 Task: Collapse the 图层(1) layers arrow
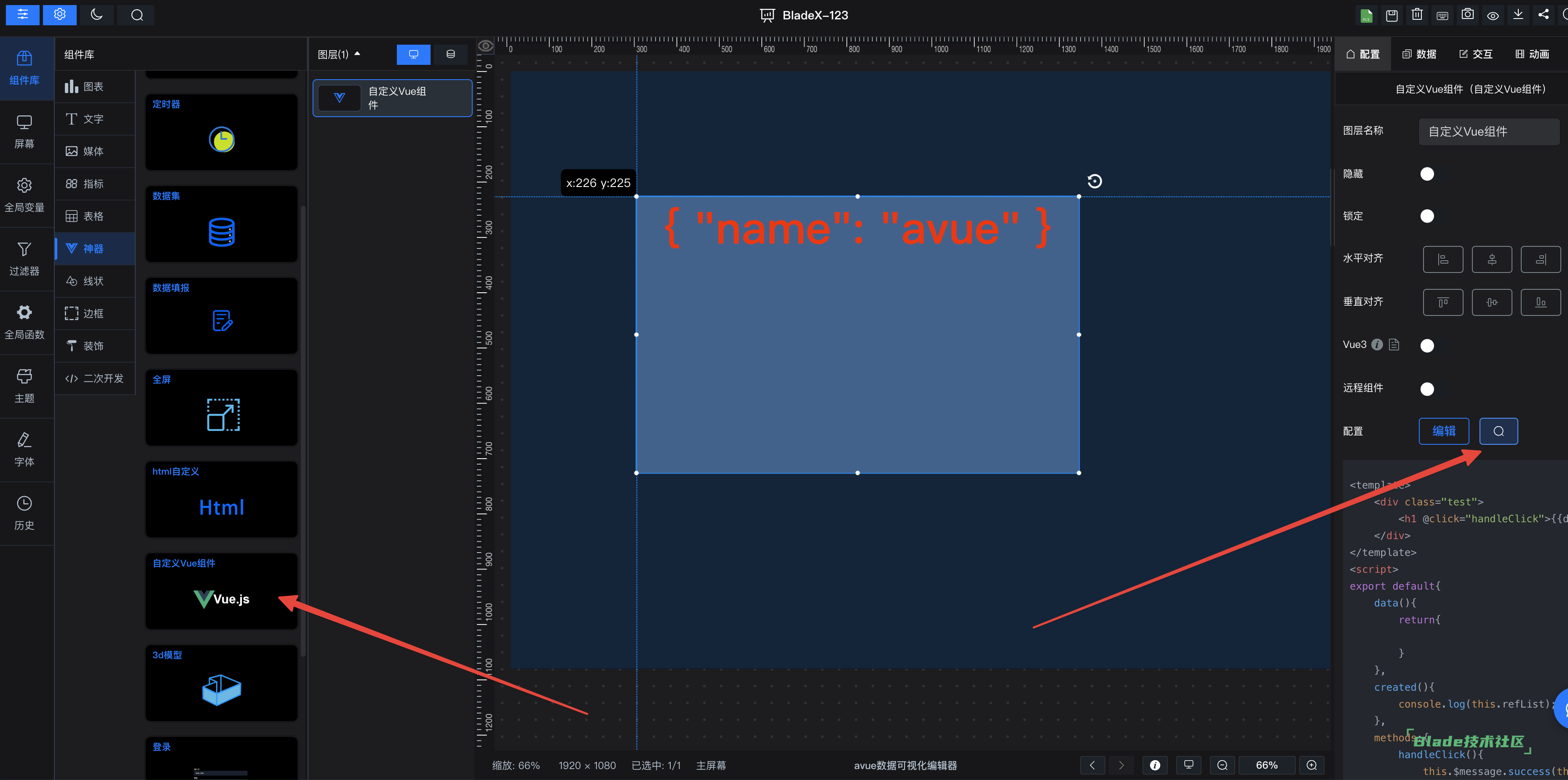click(357, 54)
